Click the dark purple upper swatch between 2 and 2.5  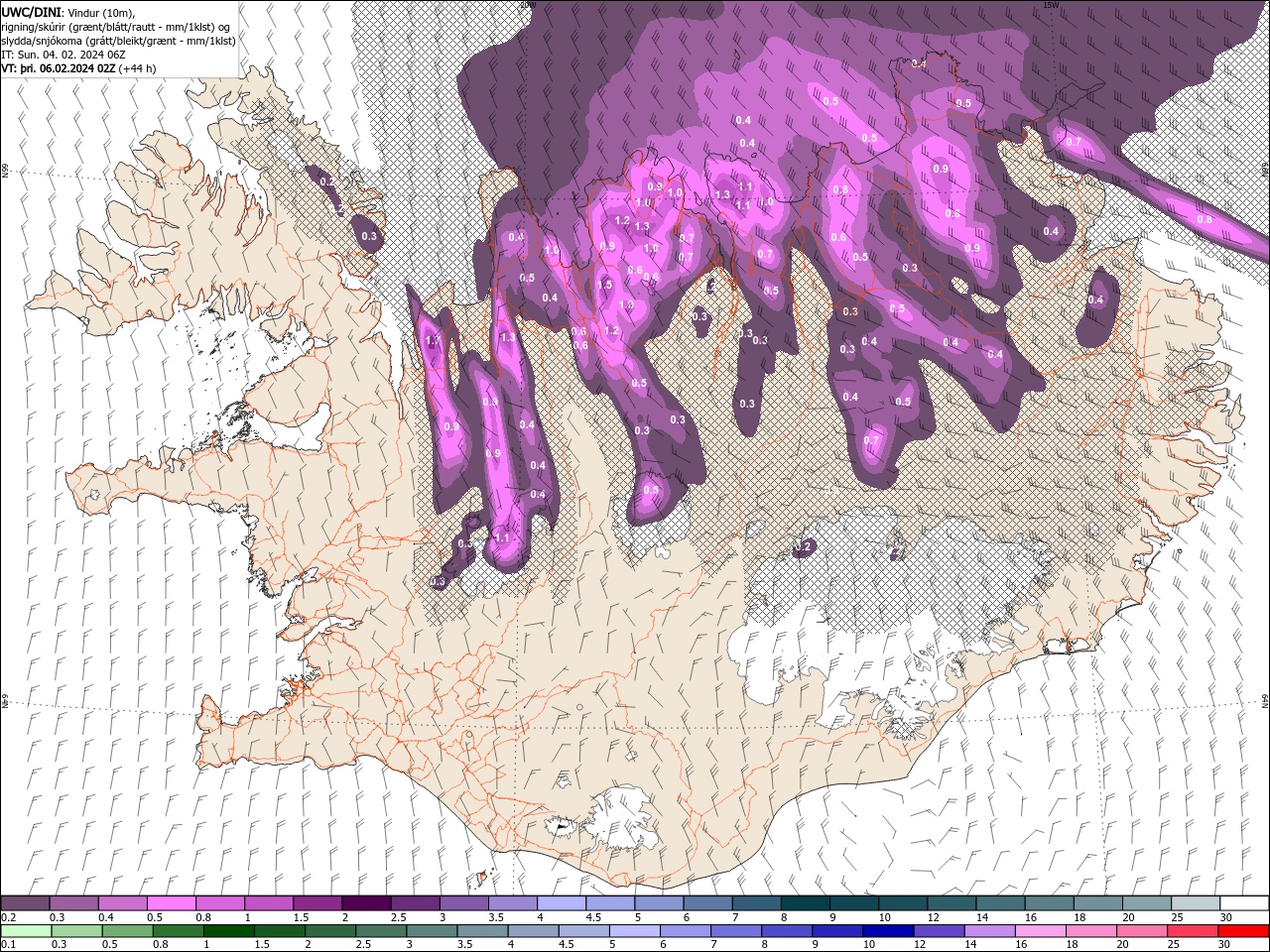point(366,903)
